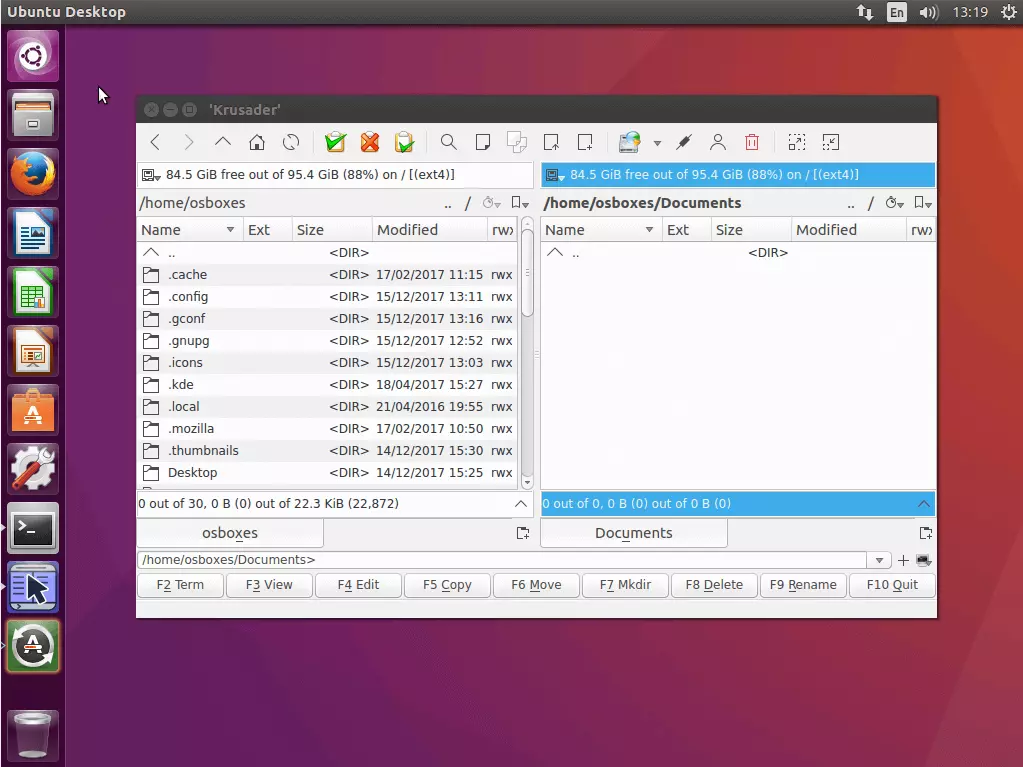The height and width of the screenshot is (767, 1023).
Task: Add a new tab in left panel
Action: pos(523,534)
